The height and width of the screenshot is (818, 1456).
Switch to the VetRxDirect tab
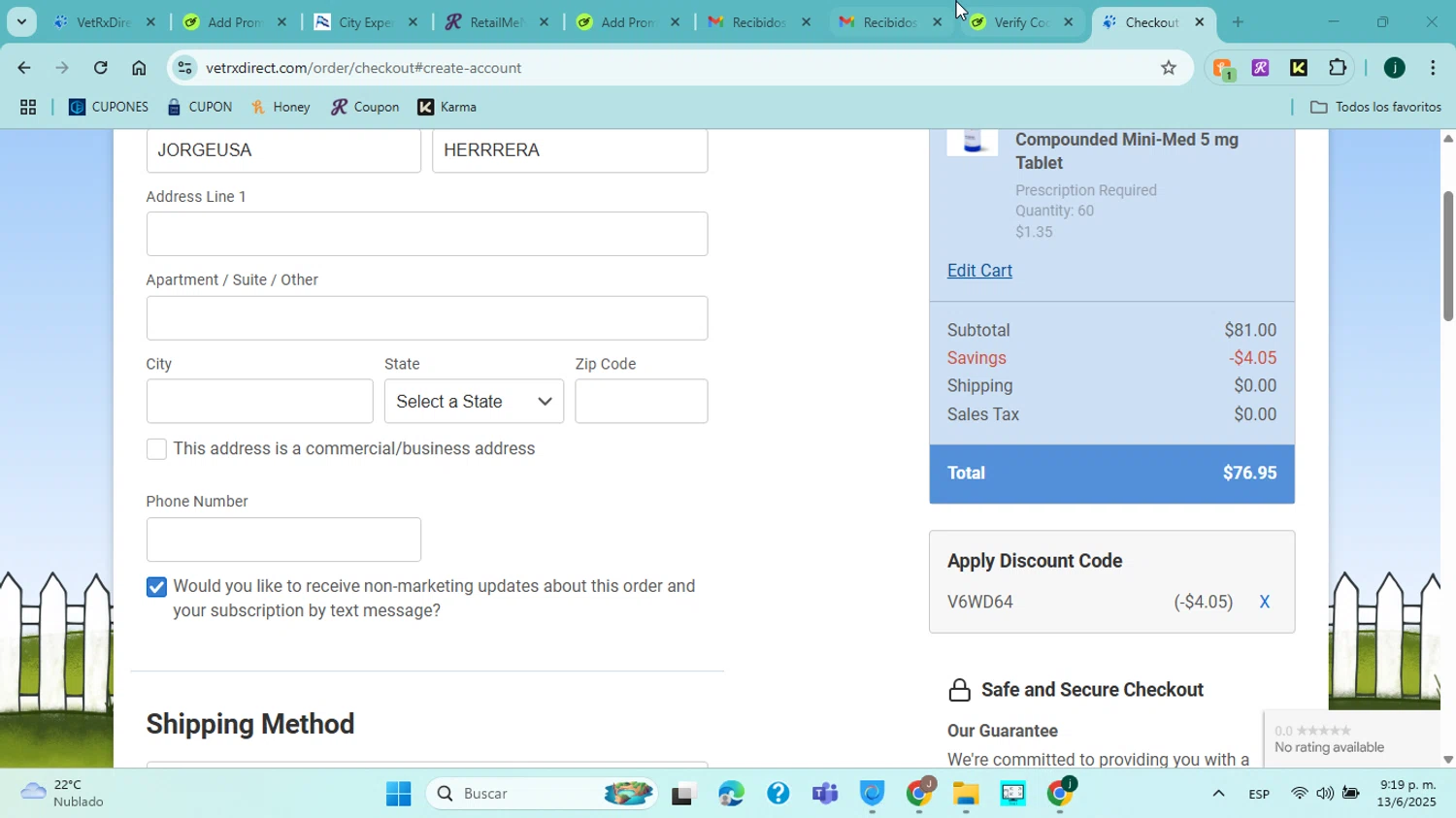click(x=105, y=22)
